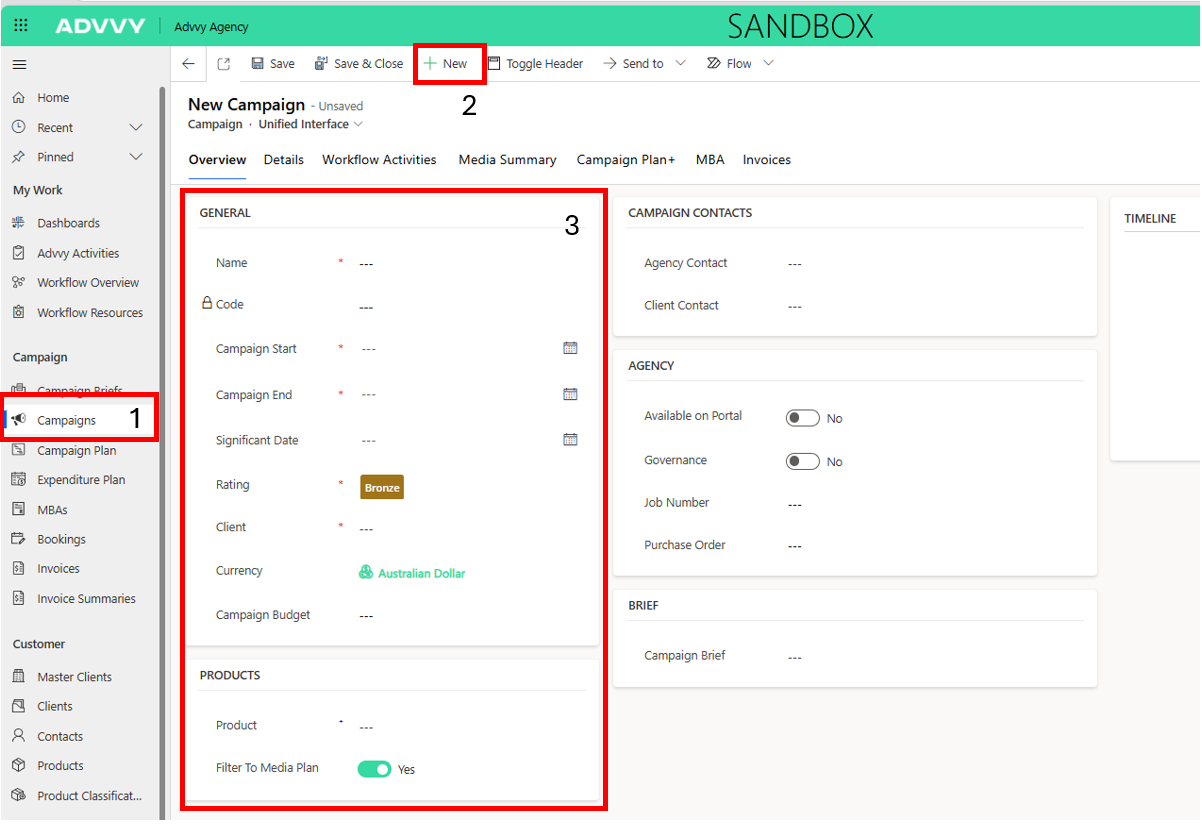The width and height of the screenshot is (1202, 826).
Task: Click the Invoices icon in sidebar
Action: tap(18, 568)
